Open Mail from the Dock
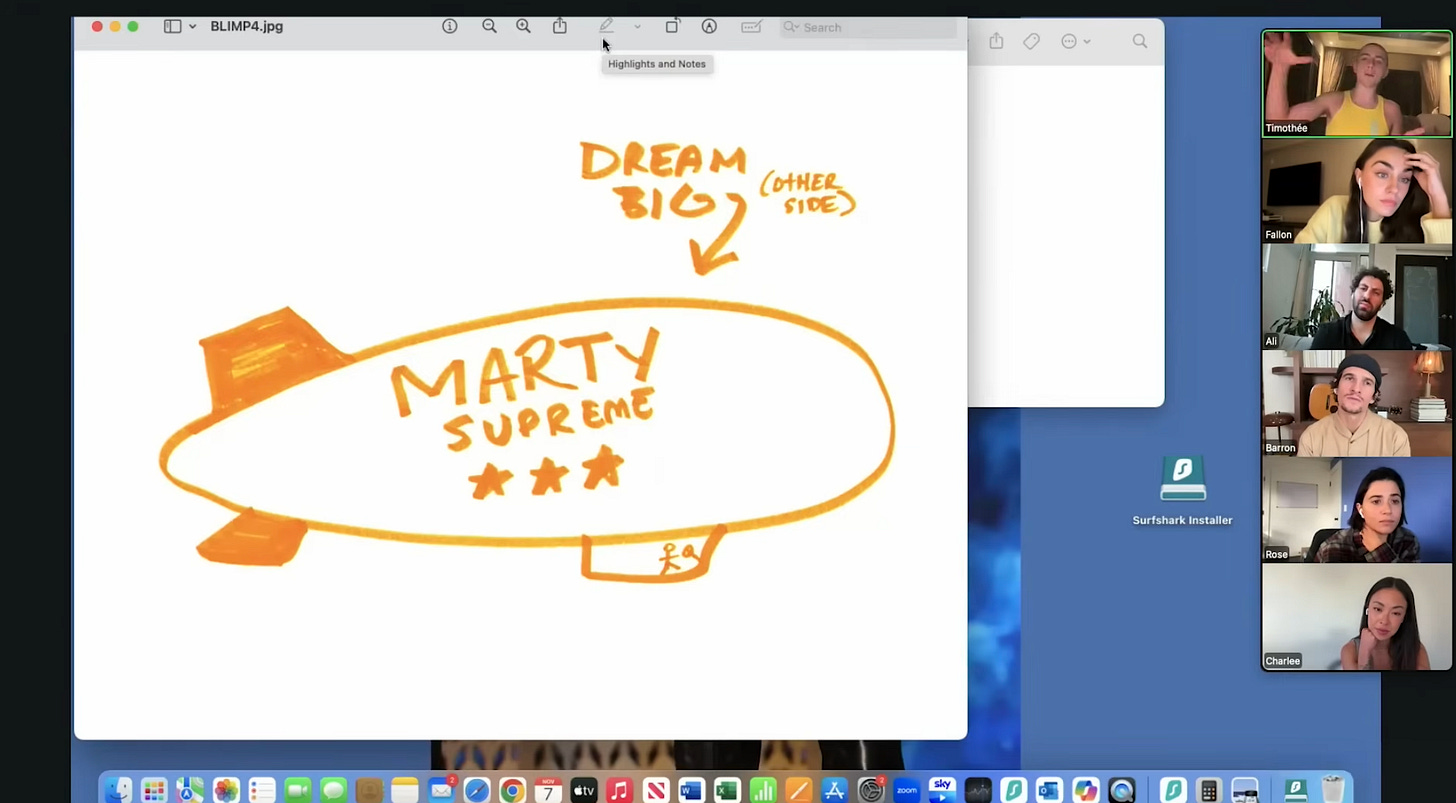 (441, 790)
